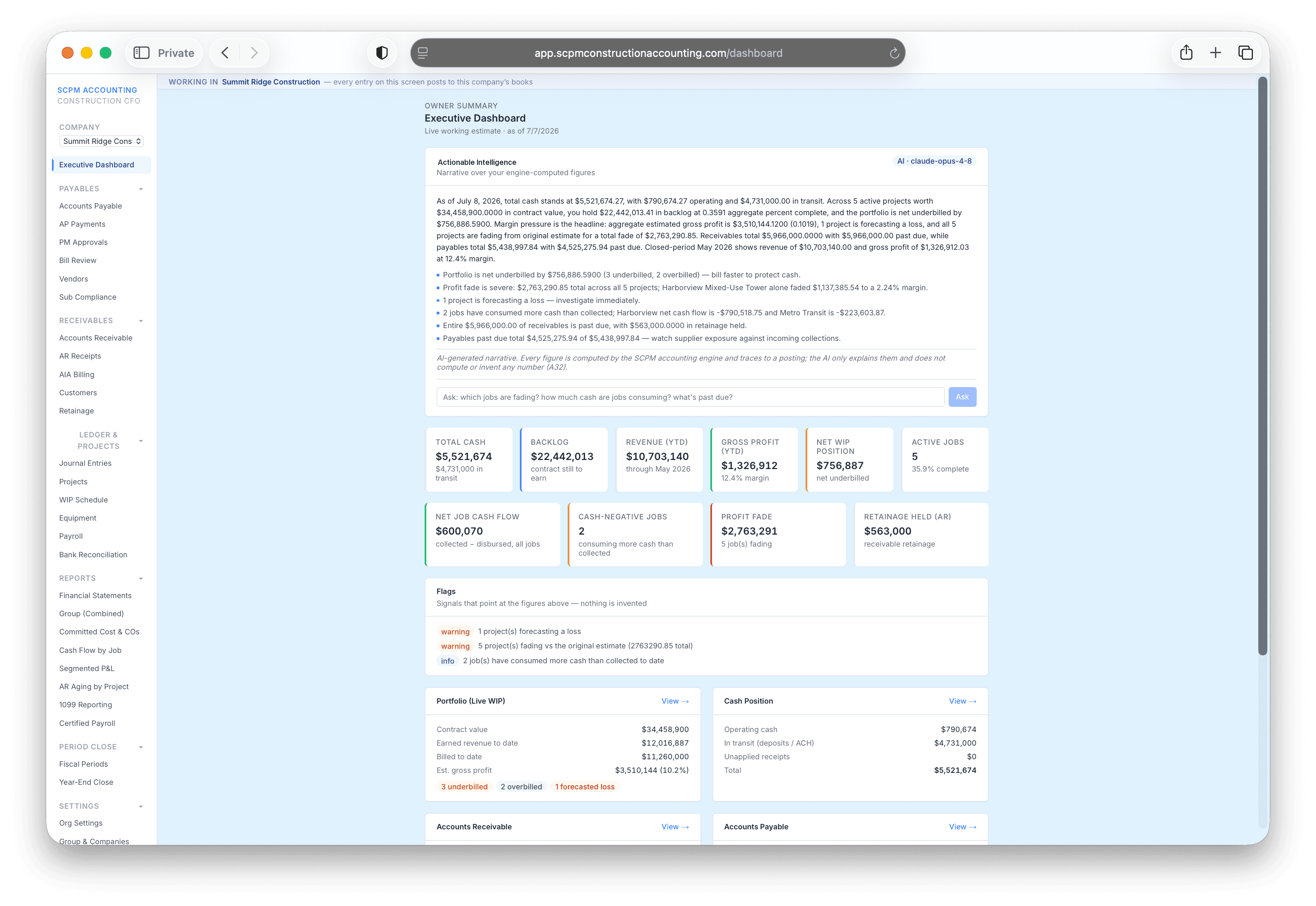Open the privacy shield icon
1316x906 pixels.
click(x=382, y=53)
